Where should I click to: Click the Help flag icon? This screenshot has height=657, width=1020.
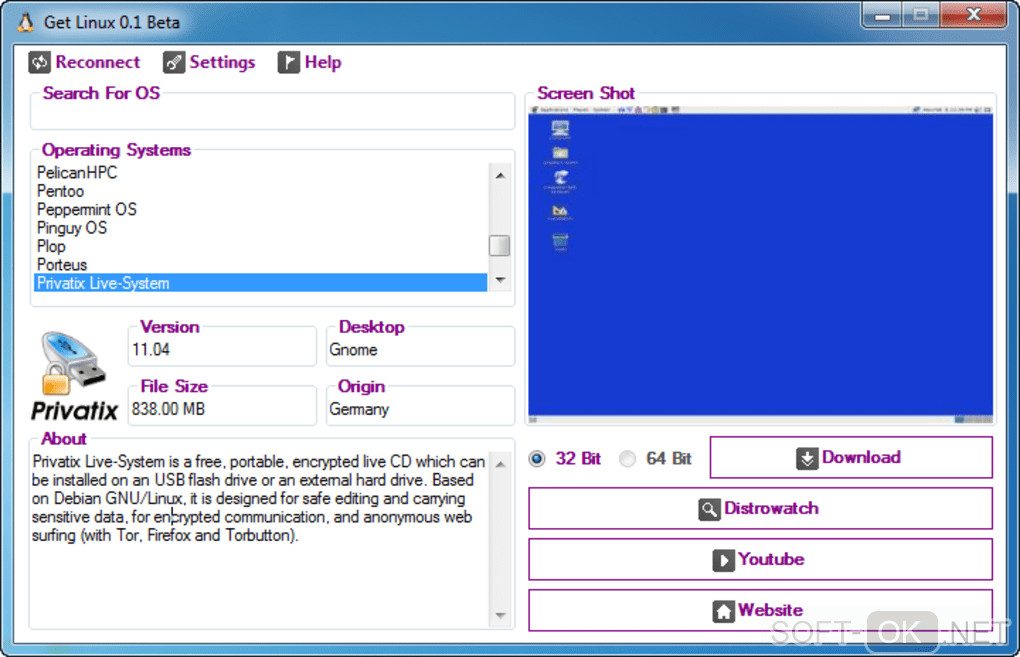(289, 62)
